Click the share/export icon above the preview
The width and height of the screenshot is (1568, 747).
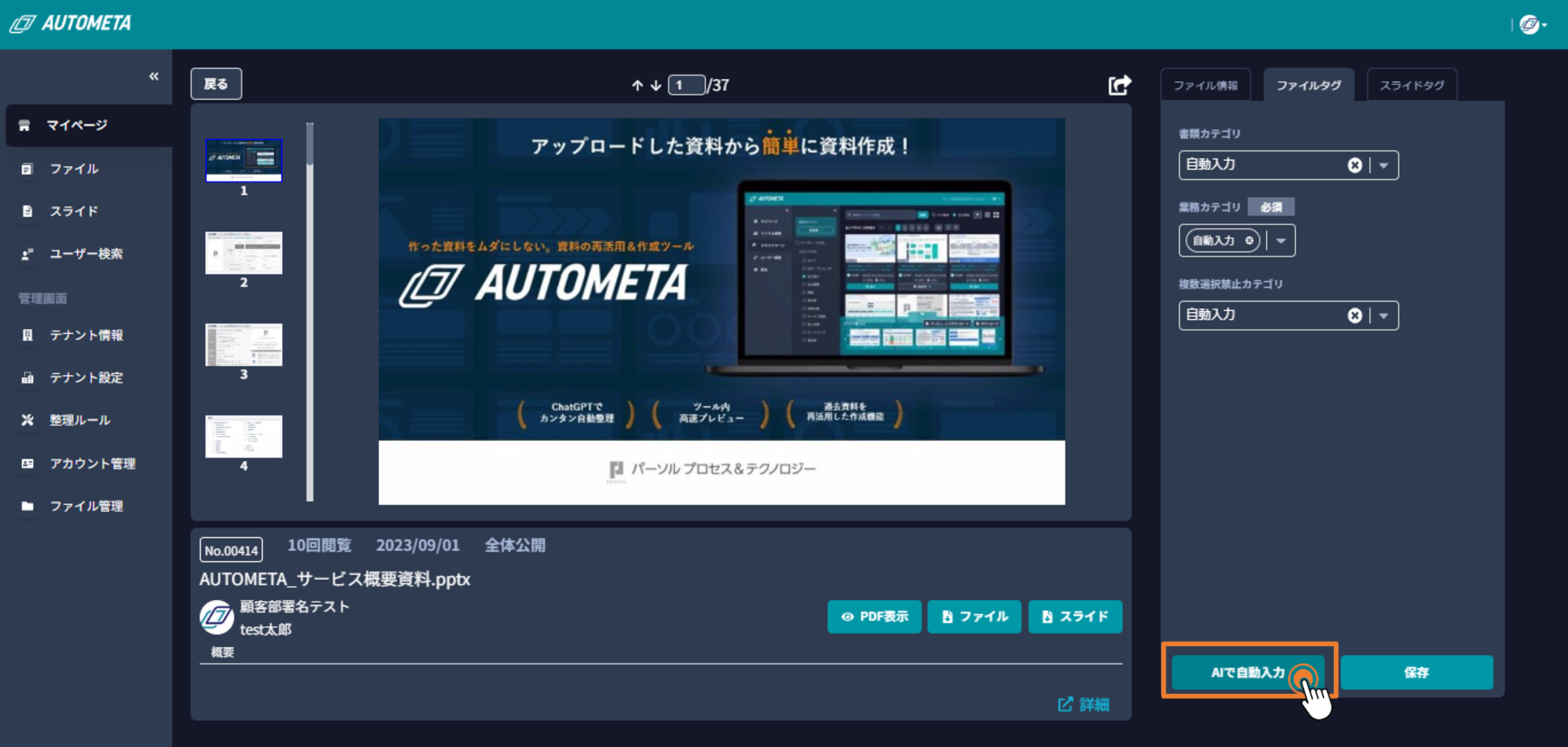(1119, 85)
